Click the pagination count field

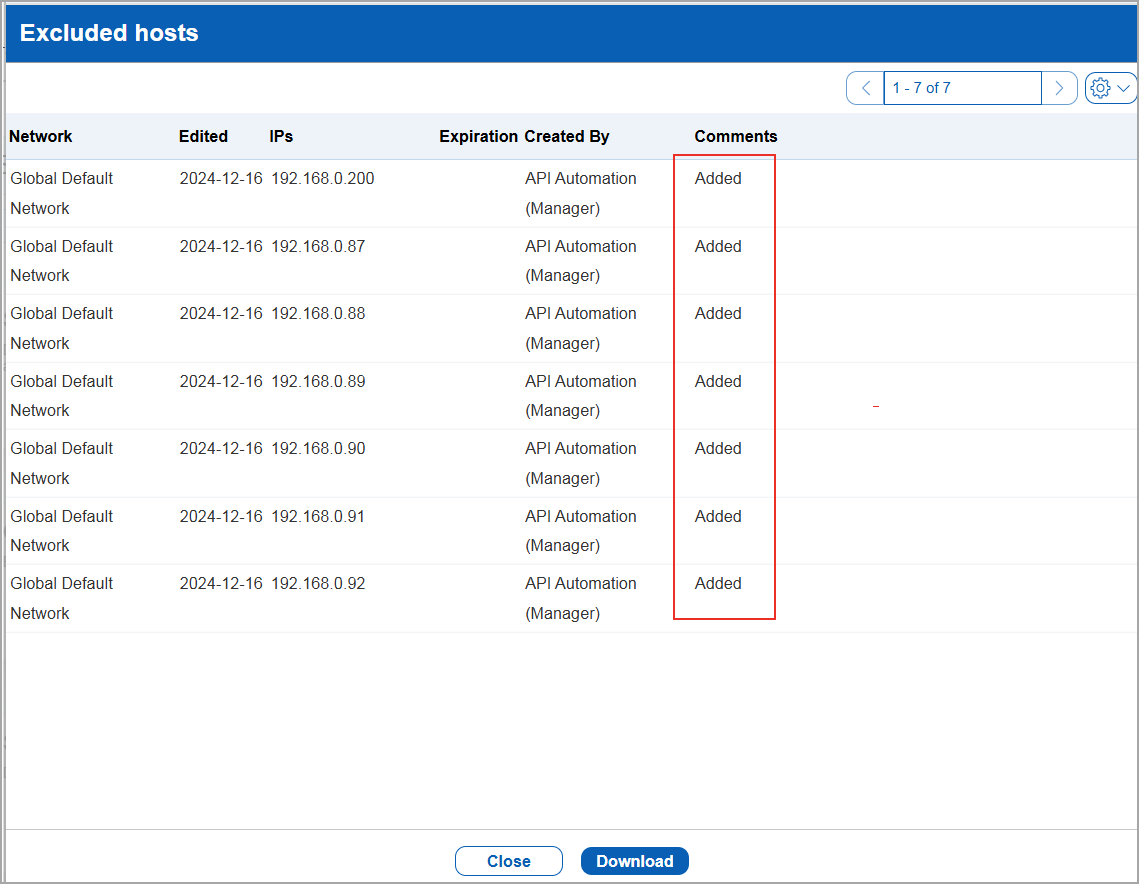[x=962, y=88]
